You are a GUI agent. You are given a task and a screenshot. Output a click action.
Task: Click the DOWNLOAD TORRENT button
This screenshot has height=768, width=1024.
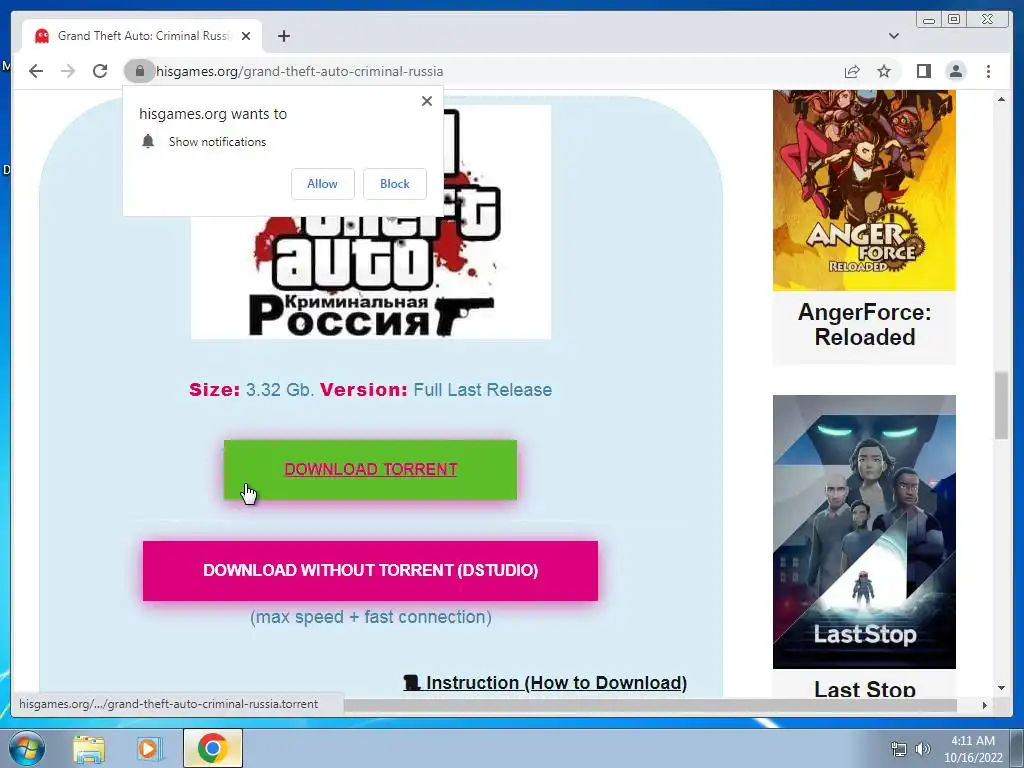point(370,470)
